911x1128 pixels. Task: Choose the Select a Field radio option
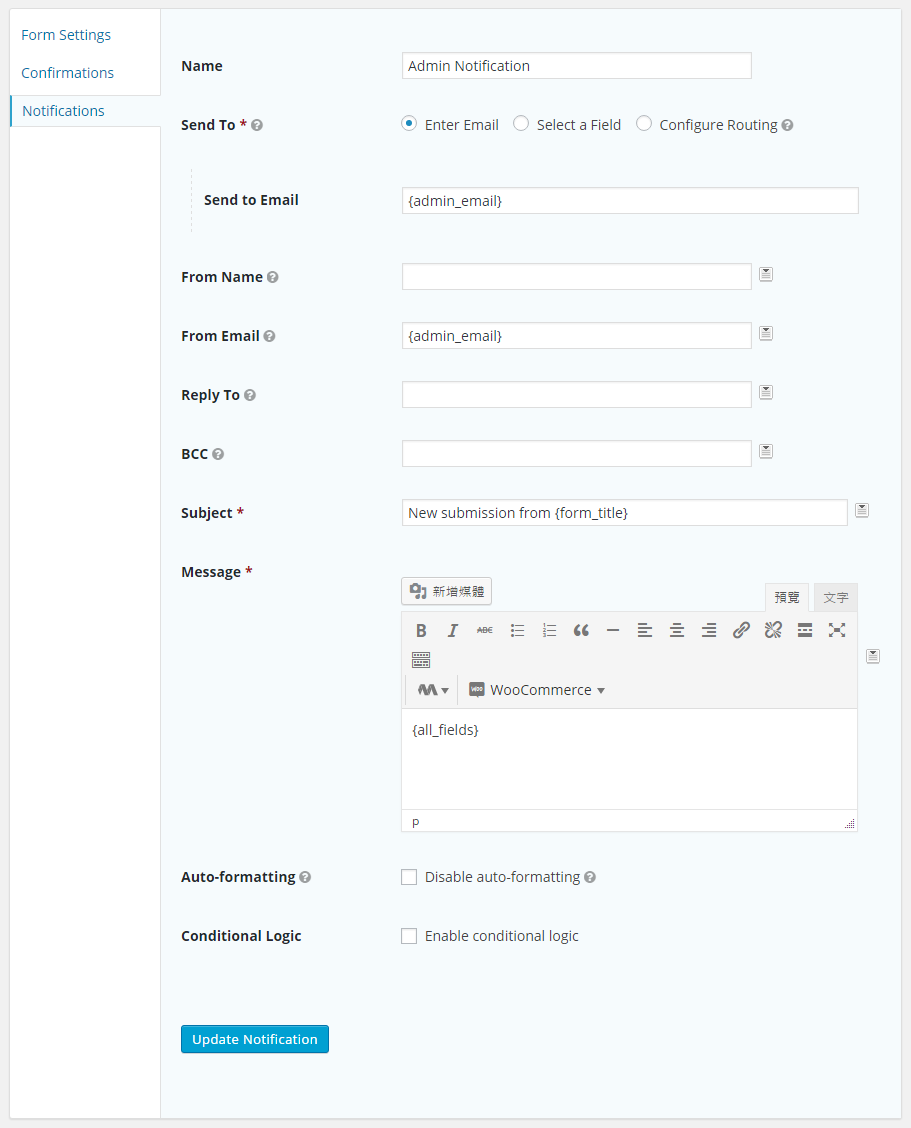point(521,124)
